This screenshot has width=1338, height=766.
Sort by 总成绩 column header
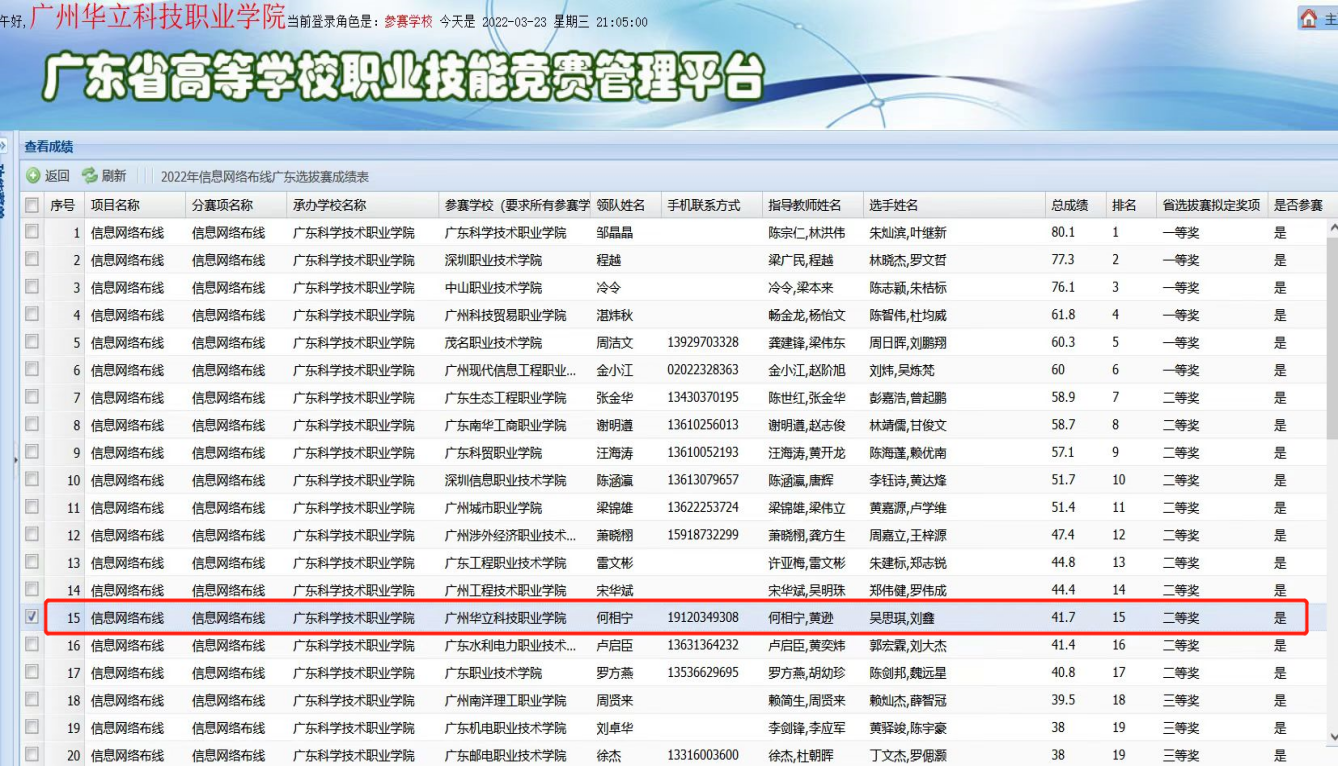1069,205
